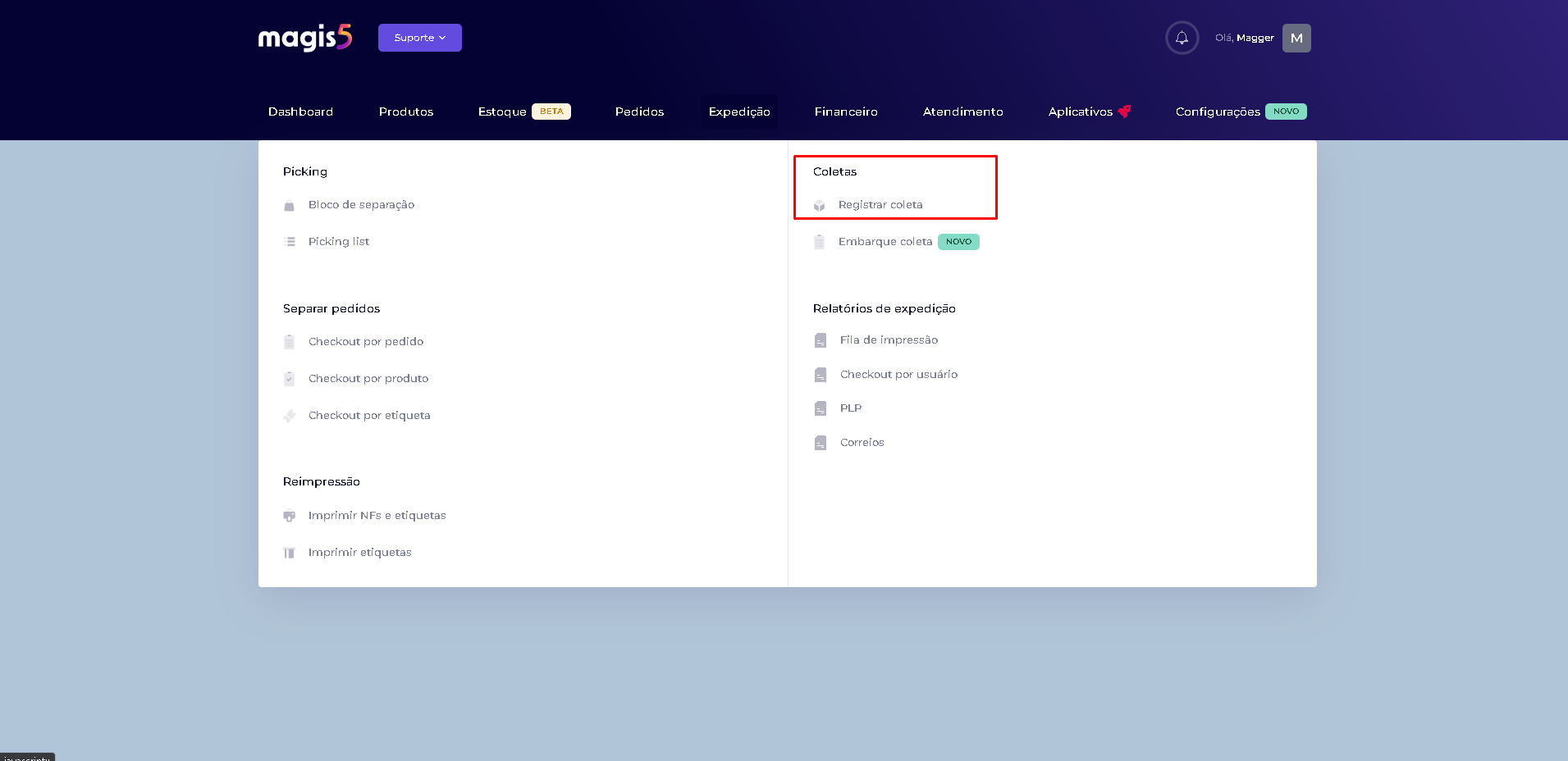Open the Suporte dropdown

click(x=419, y=38)
